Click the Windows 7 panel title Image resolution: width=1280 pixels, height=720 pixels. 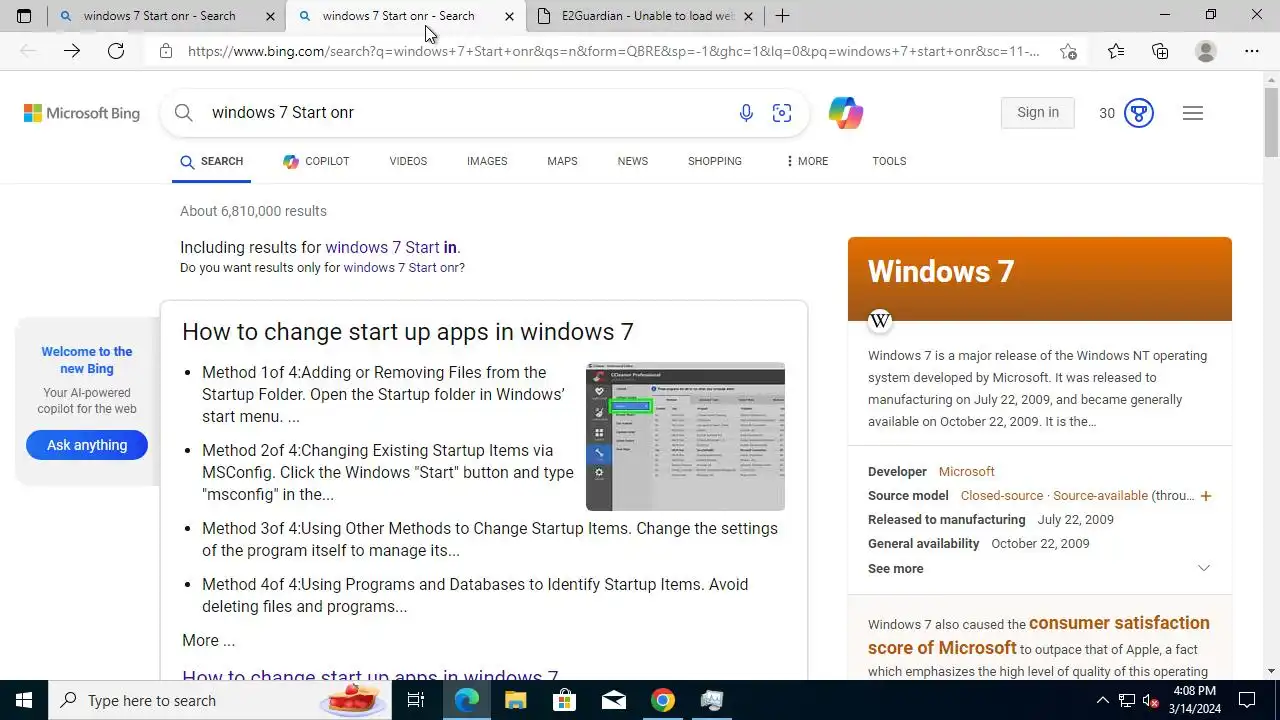[941, 272]
